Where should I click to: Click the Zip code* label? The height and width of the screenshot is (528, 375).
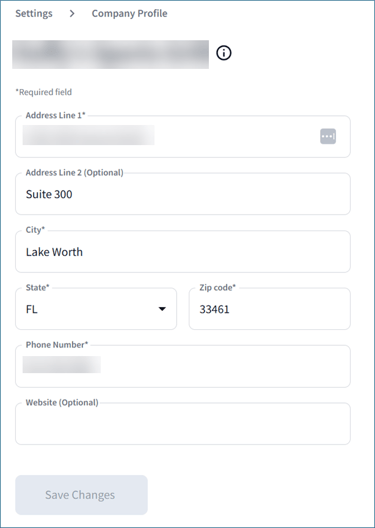click(x=217, y=288)
